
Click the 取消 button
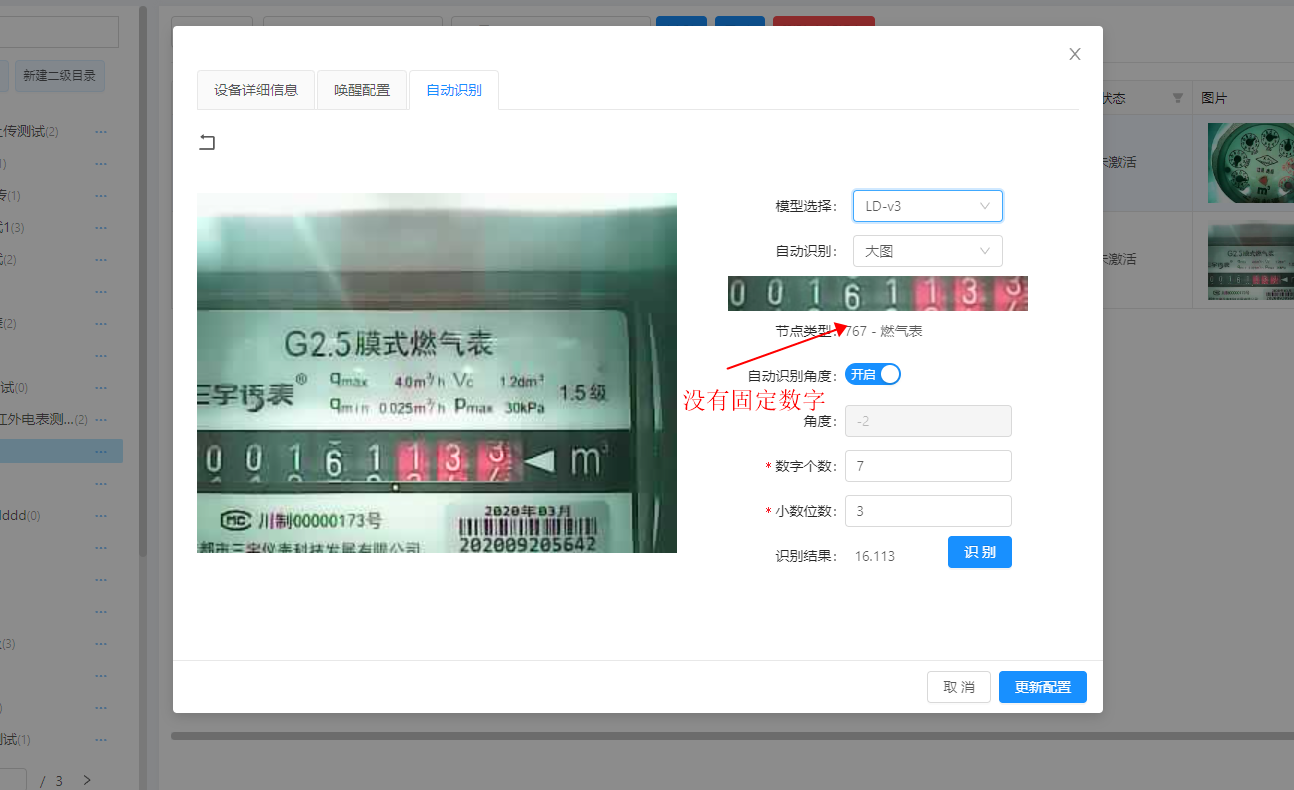tap(959, 687)
